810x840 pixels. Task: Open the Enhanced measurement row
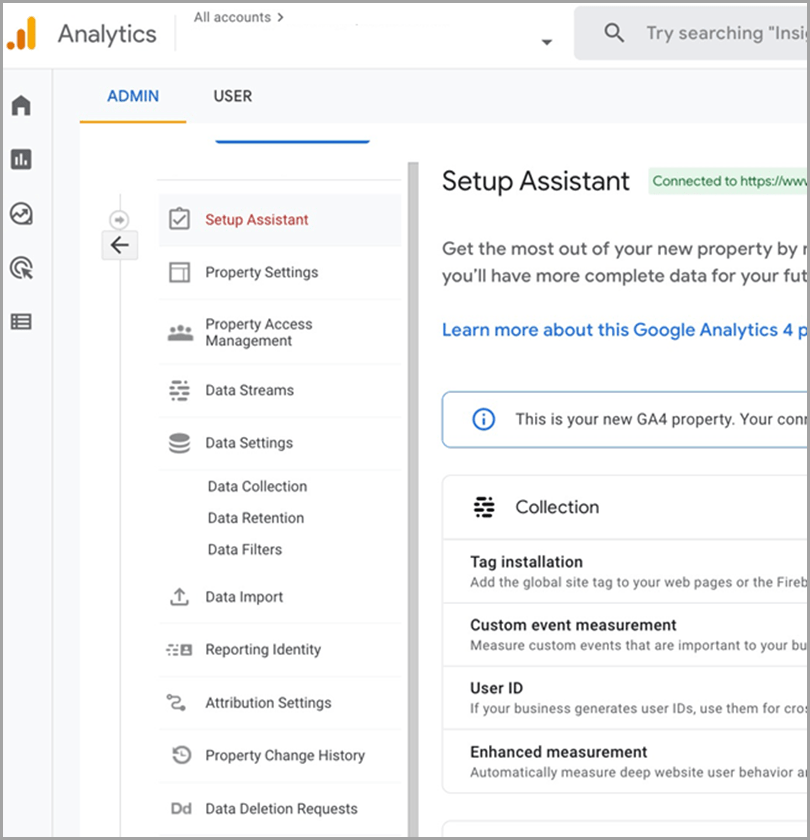point(625,761)
